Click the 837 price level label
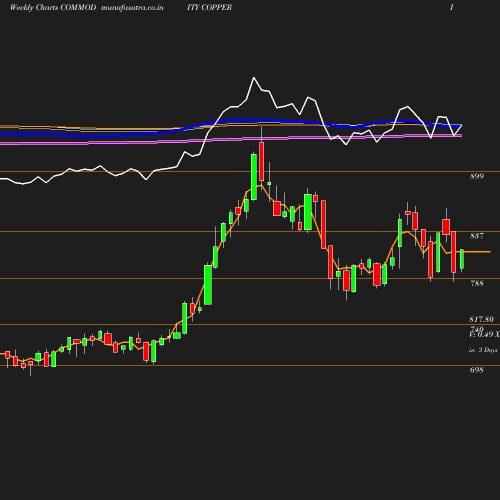 (x=477, y=236)
